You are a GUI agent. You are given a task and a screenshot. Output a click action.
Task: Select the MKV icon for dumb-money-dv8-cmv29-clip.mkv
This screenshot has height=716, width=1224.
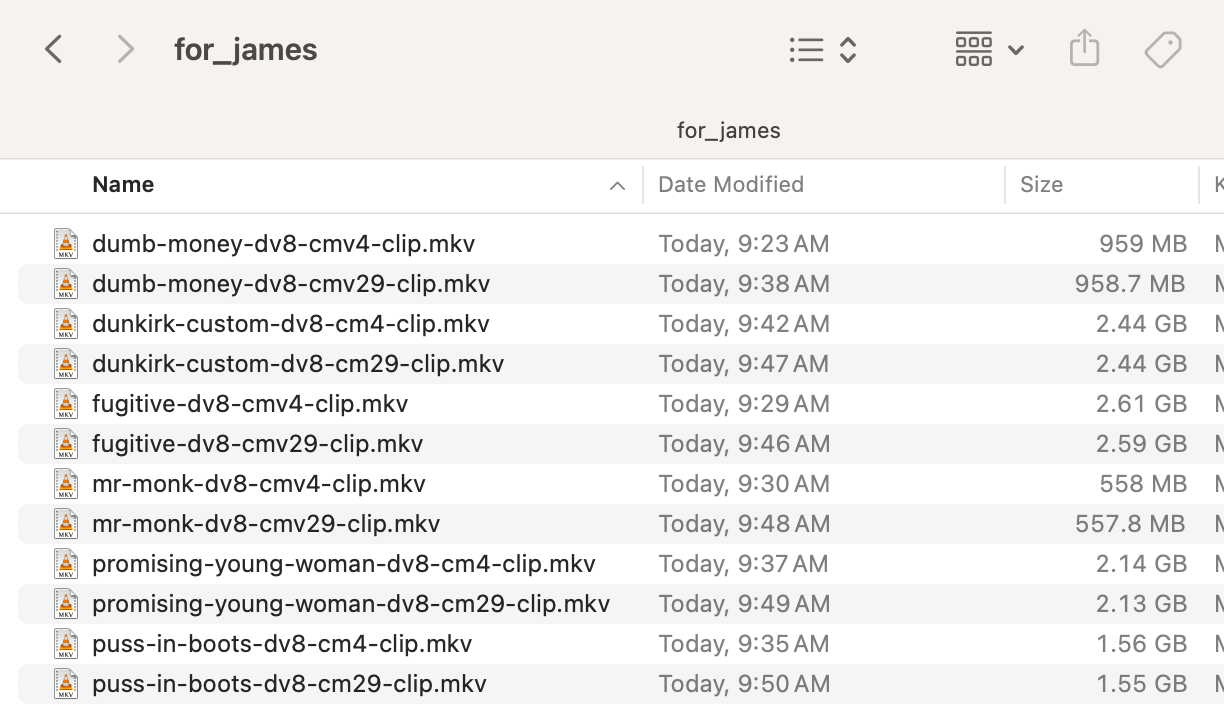tap(66, 283)
